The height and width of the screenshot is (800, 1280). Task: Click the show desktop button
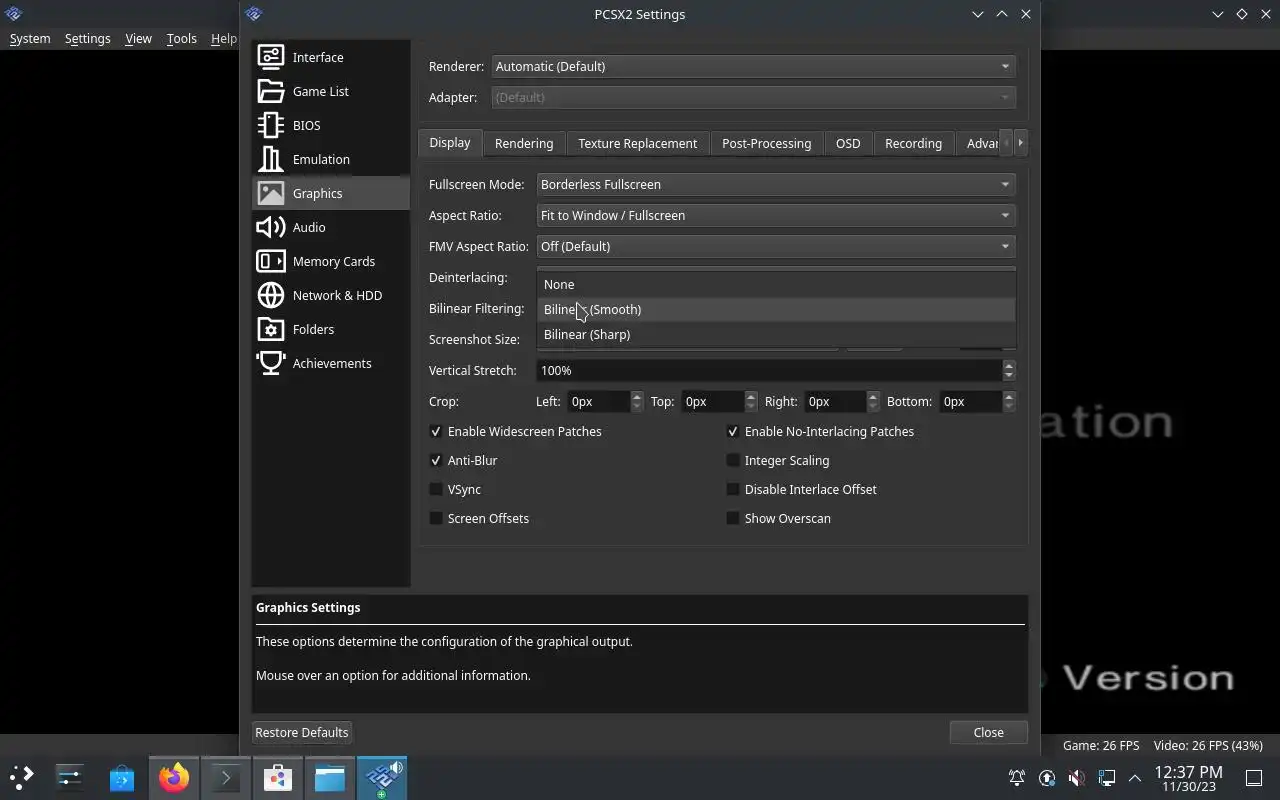pyautogui.click(x=1254, y=778)
